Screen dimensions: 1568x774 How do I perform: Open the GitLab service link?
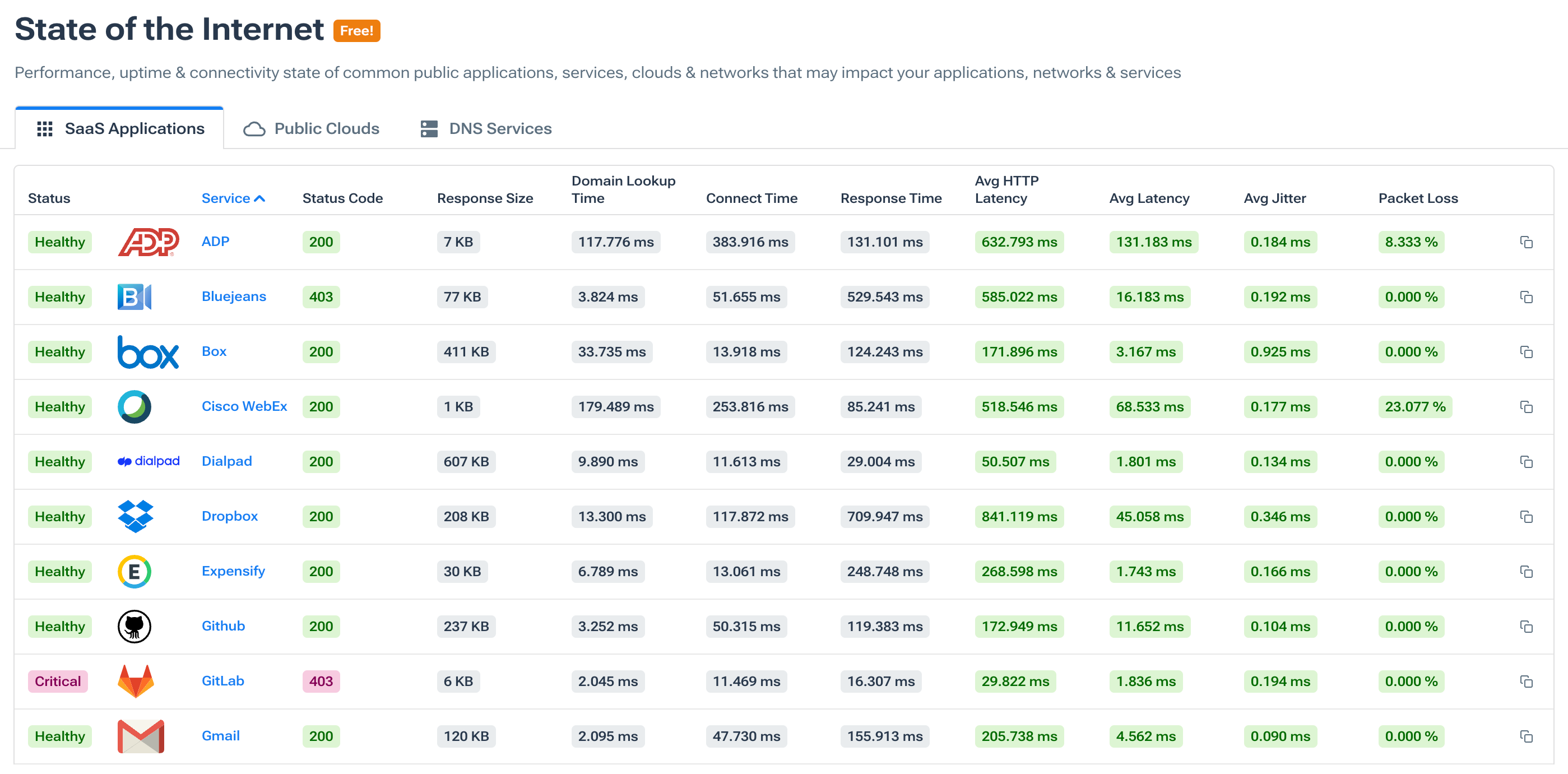pos(223,681)
